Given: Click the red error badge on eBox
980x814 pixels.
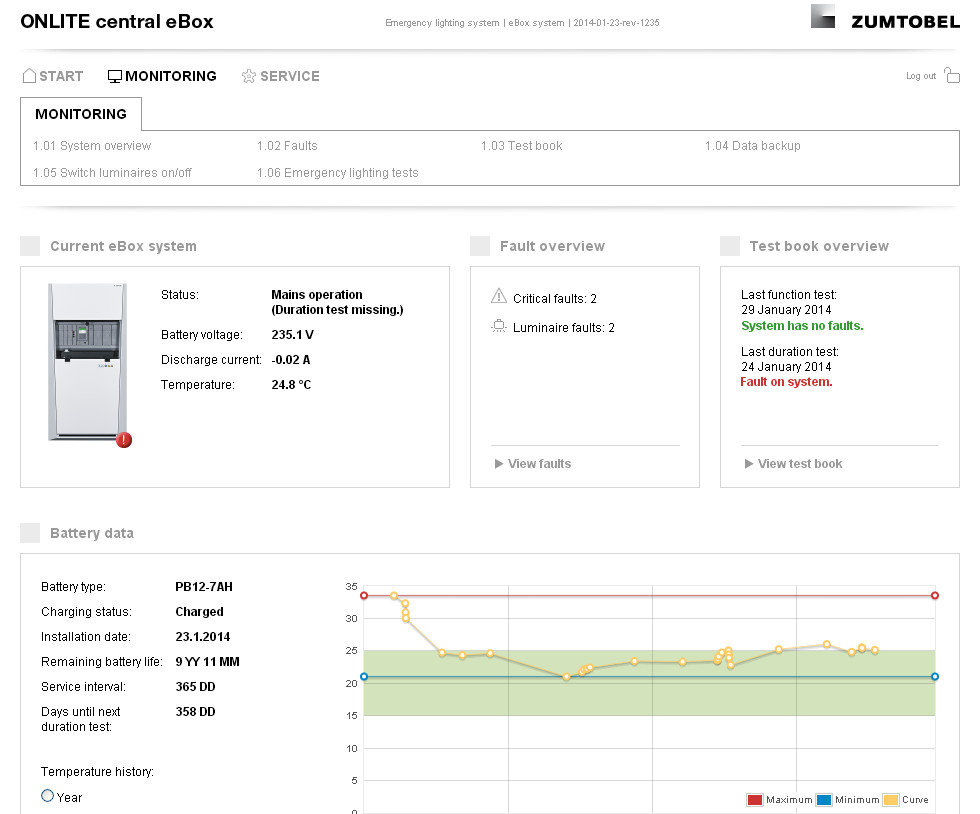Looking at the screenshot, I should pyautogui.click(x=124, y=440).
